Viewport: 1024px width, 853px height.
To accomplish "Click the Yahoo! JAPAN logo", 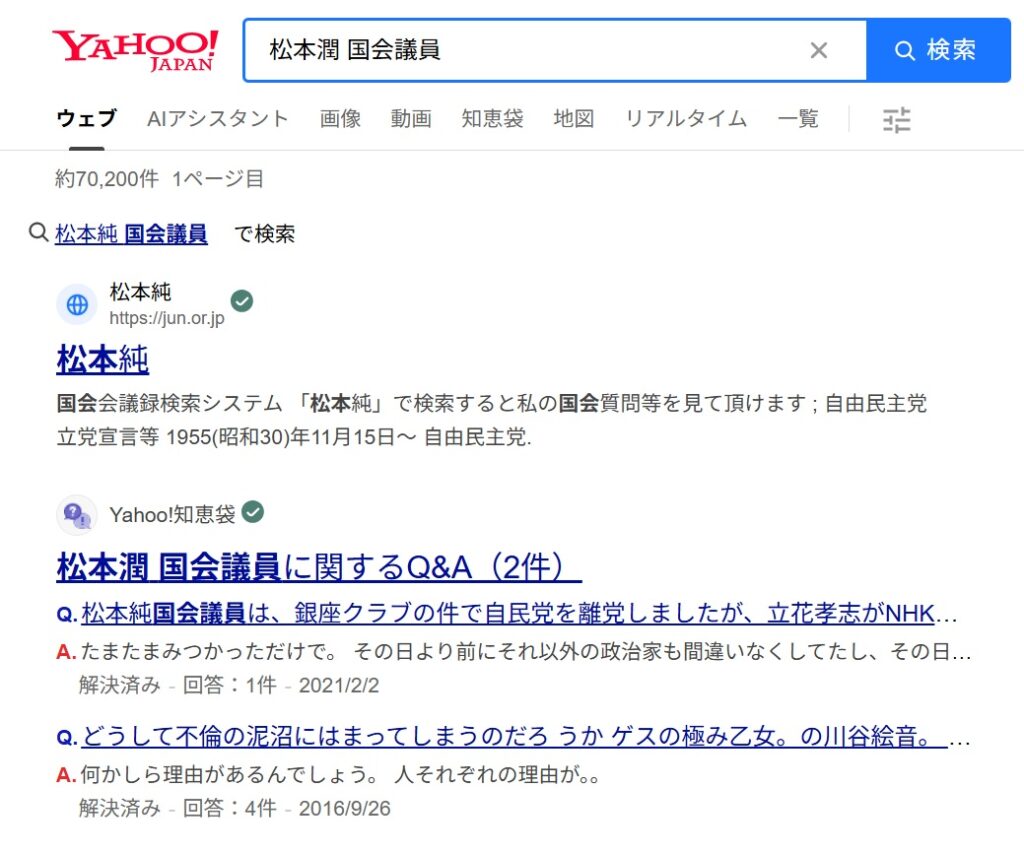I will pos(134,50).
